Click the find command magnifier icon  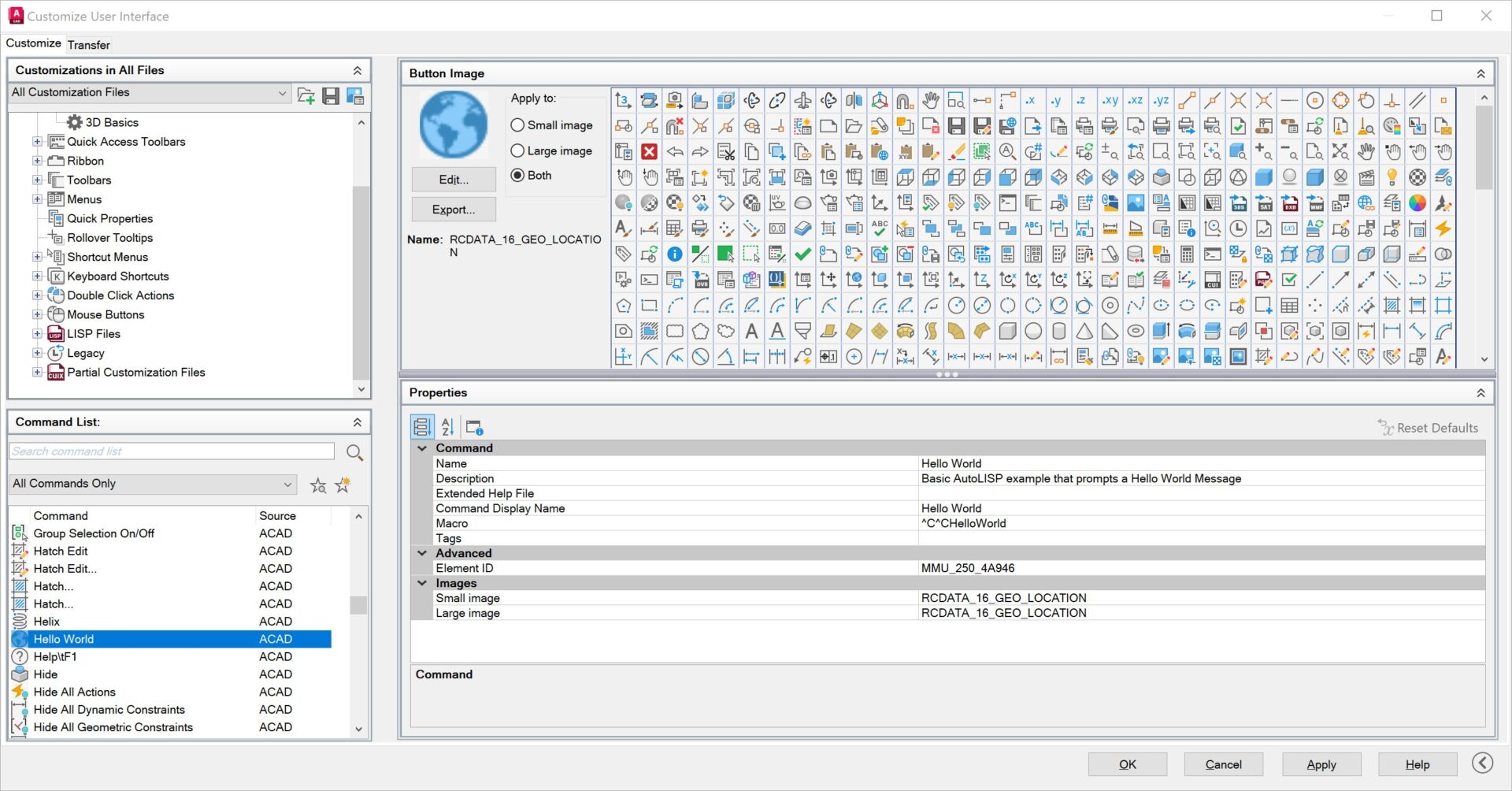point(354,452)
